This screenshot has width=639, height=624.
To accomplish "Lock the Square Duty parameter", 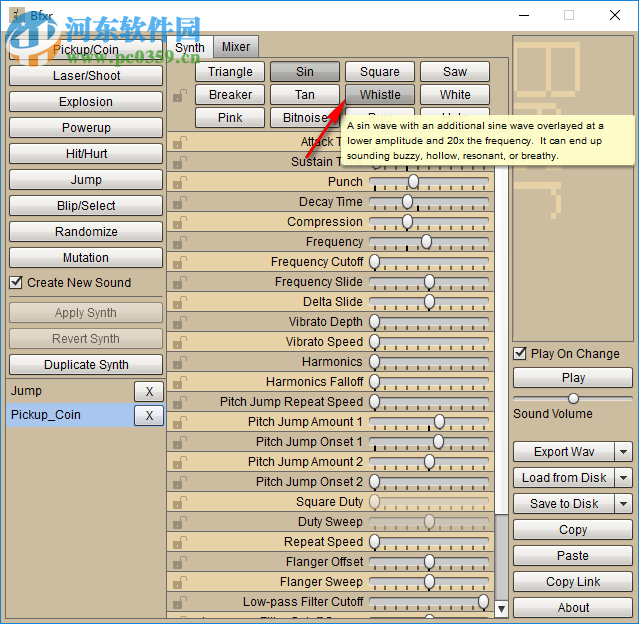I will point(180,502).
